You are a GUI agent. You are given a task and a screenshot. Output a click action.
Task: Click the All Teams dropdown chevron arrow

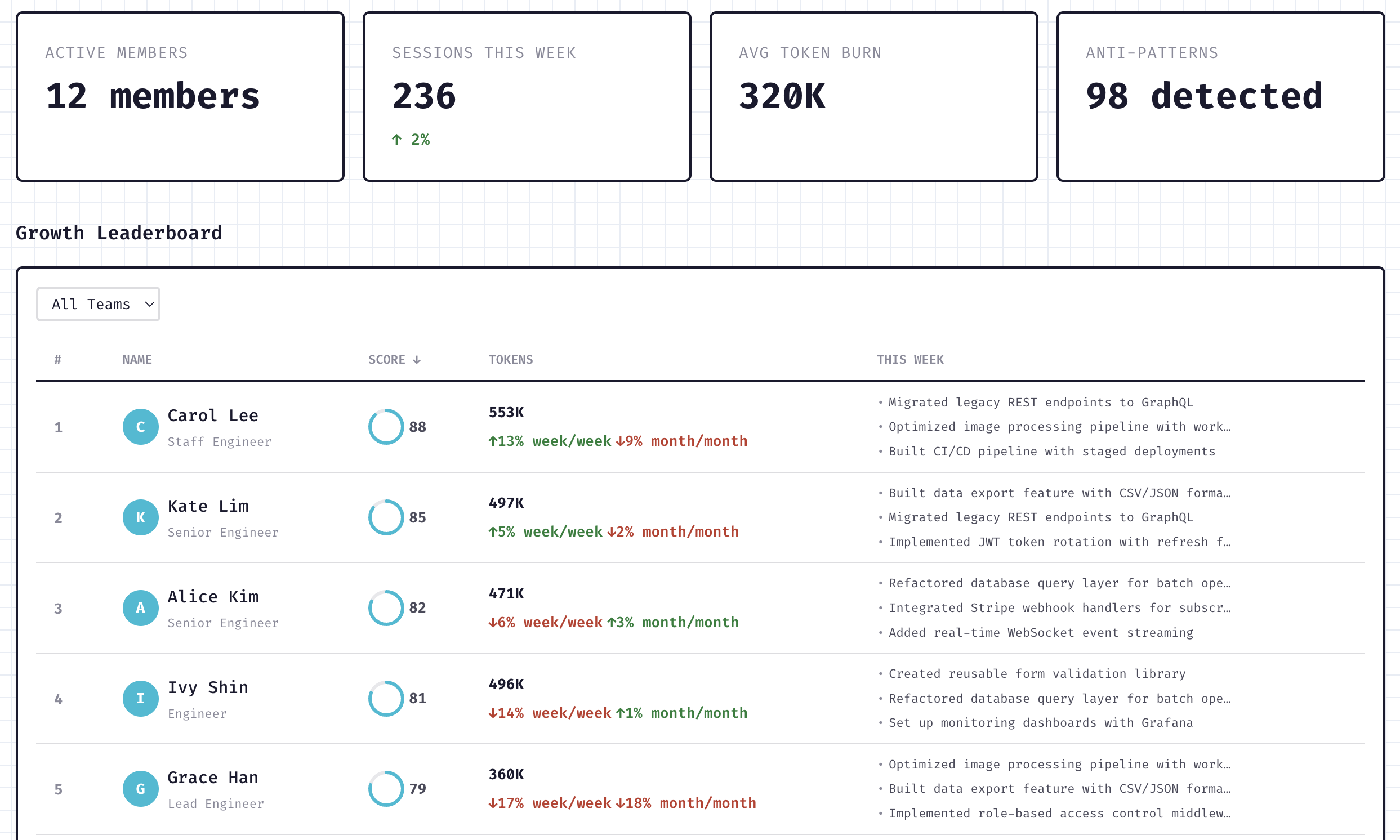coord(149,304)
